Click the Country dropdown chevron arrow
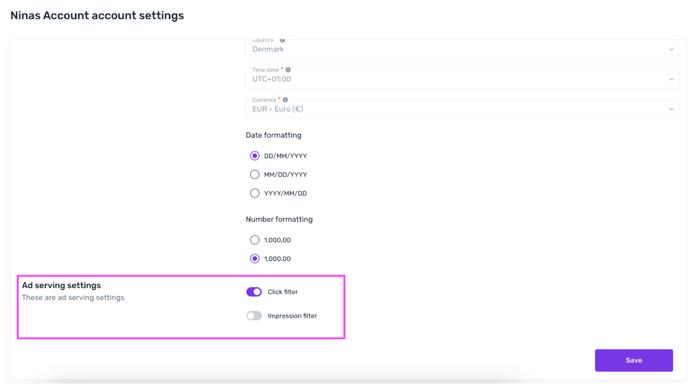The image size is (688, 384). [671, 49]
